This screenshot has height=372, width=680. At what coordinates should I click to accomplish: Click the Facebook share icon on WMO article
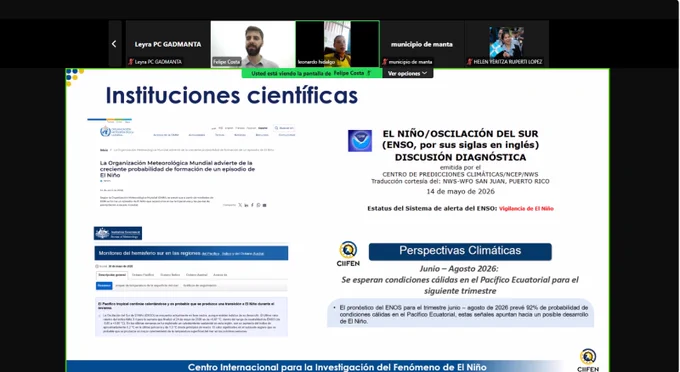tap(252, 205)
